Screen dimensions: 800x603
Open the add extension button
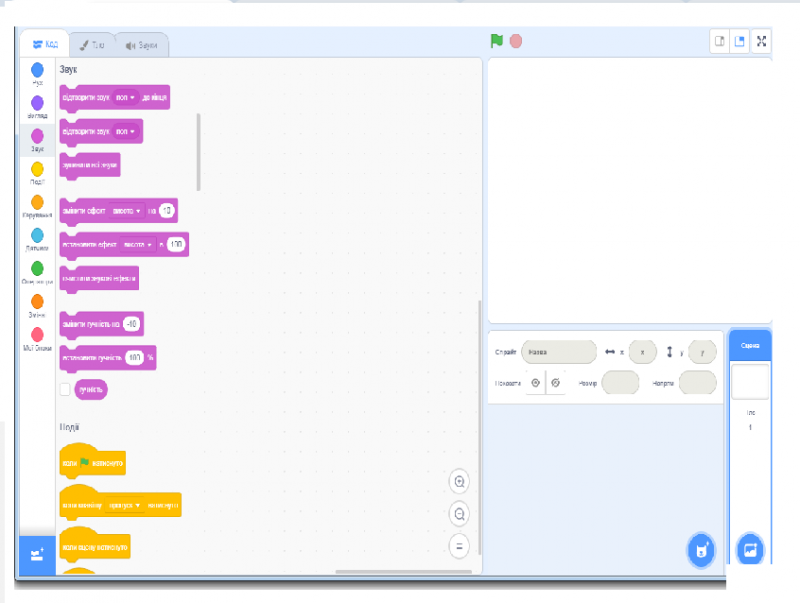coord(37,555)
